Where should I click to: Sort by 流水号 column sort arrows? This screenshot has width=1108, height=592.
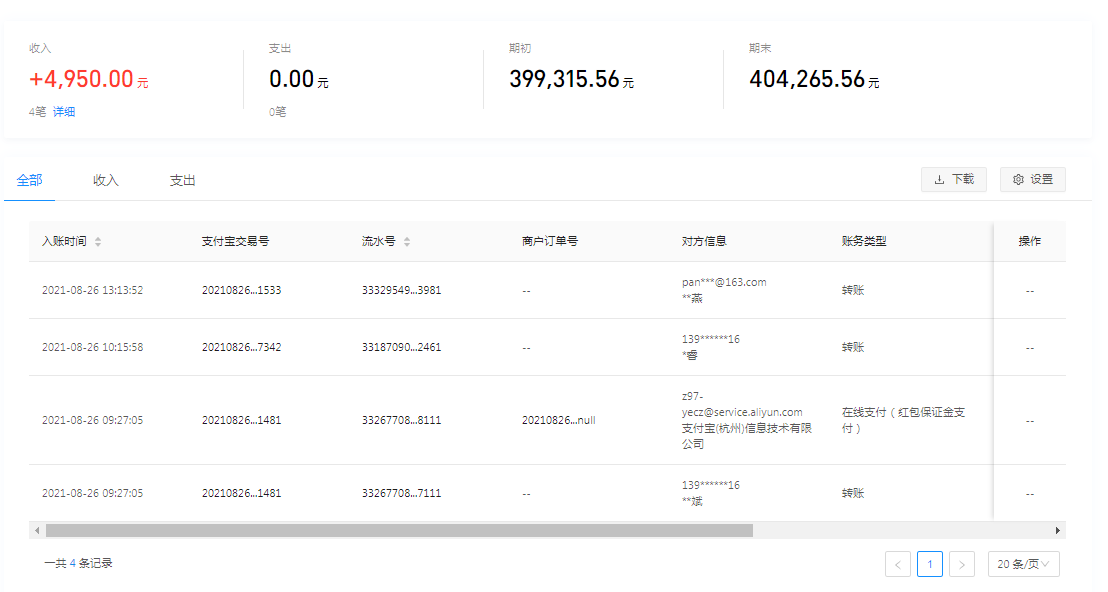pos(407,242)
